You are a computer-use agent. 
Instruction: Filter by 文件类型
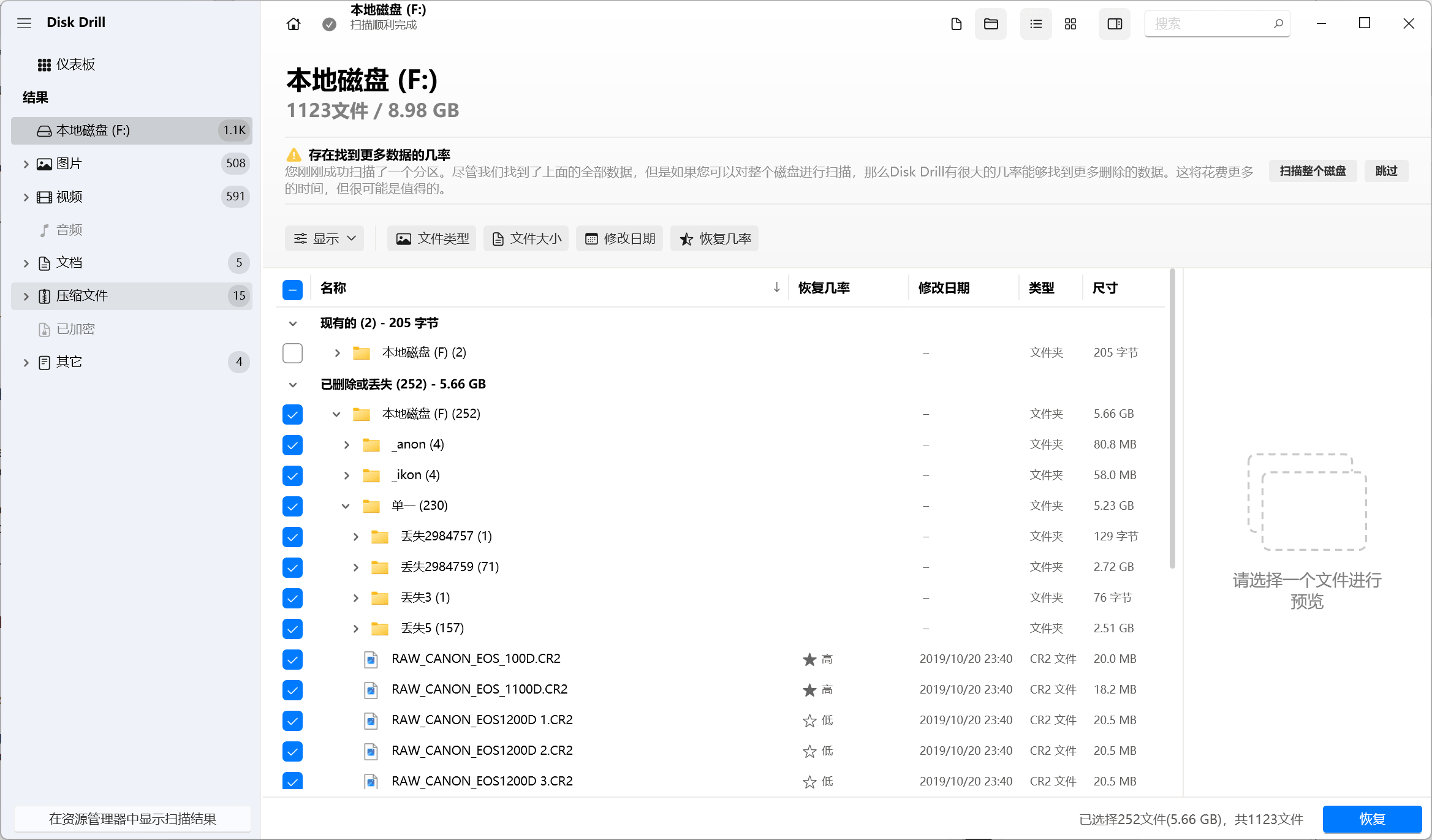pos(432,238)
